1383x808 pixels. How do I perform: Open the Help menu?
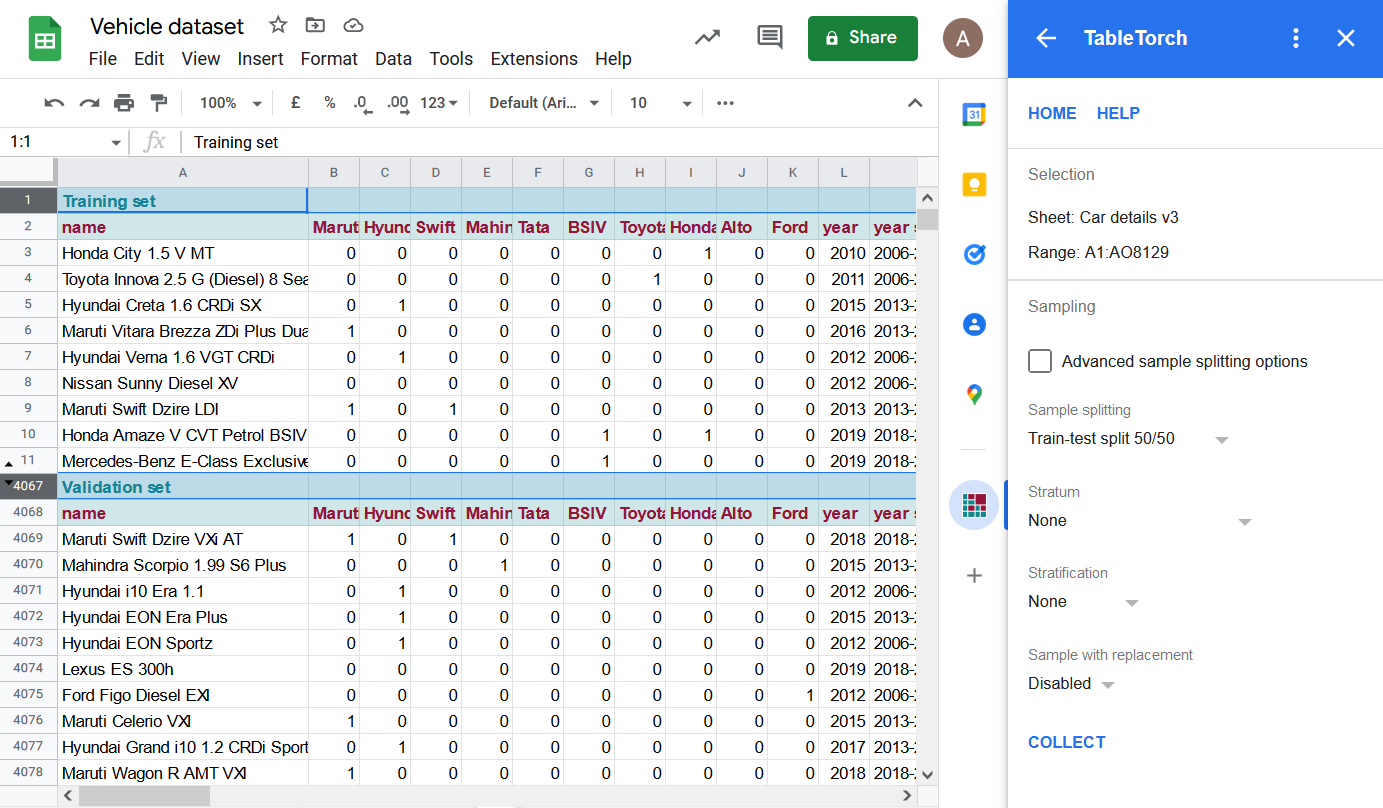[613, 59]
